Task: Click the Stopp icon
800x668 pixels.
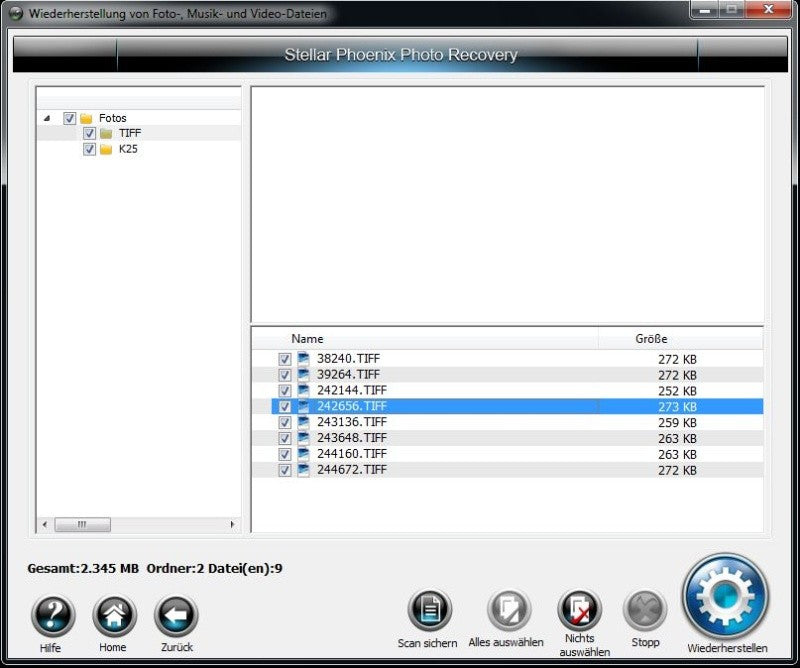Action: coord(645,610)
